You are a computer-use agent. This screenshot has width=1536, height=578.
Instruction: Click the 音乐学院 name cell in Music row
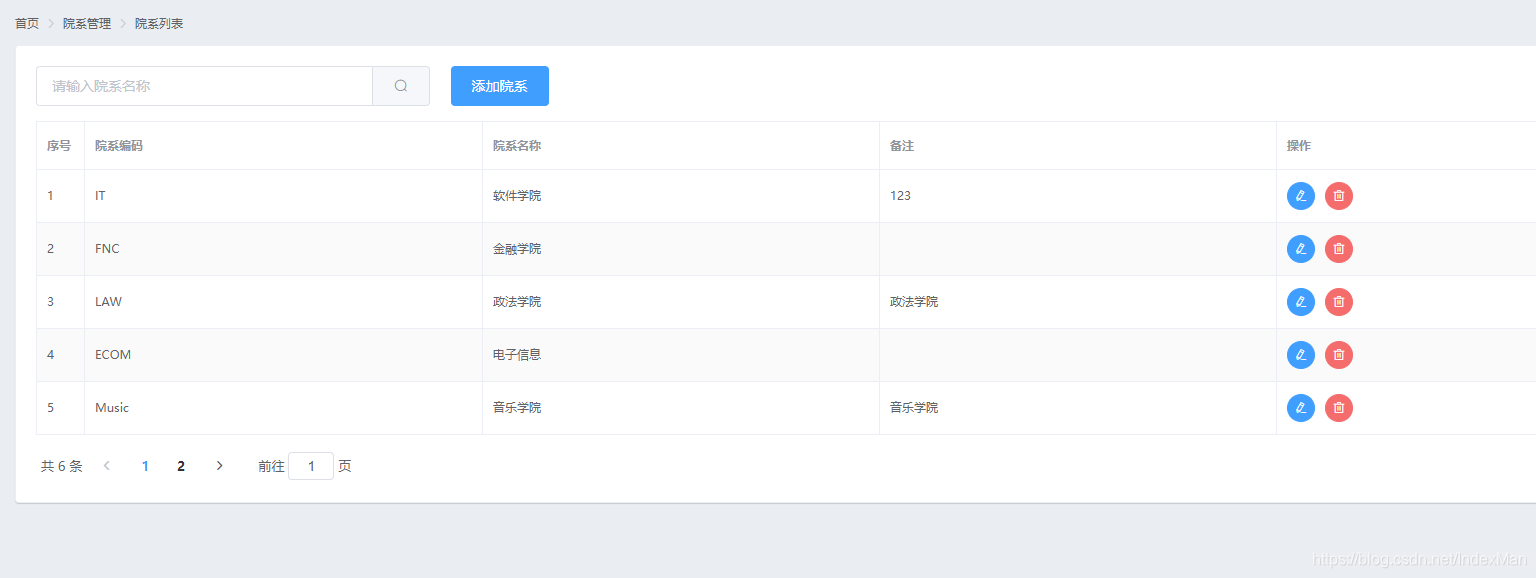point(681,408)
